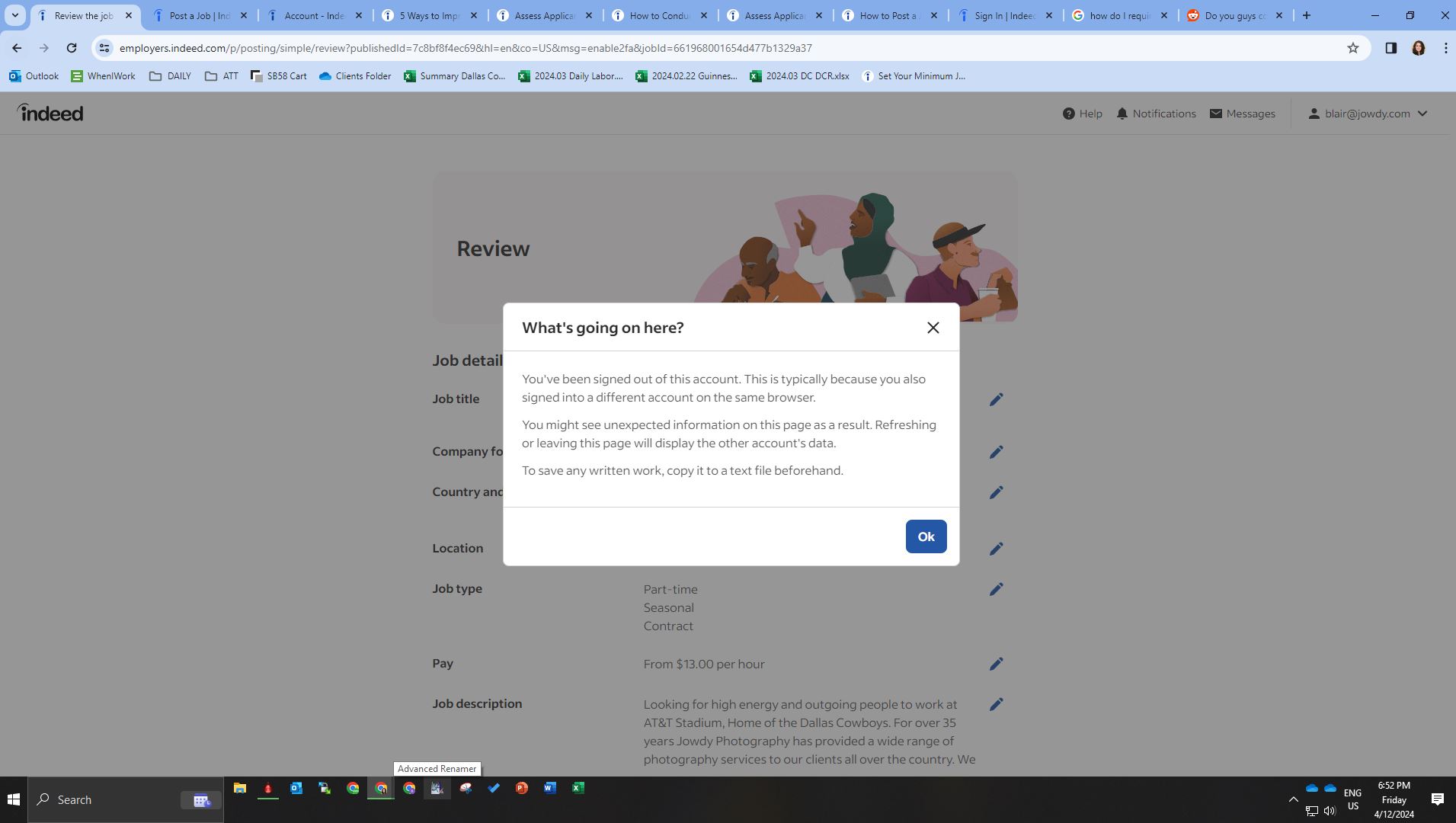Edit the Job title with pencil icon
This screenshot has width=1456, height=823.
click(996, 399)
